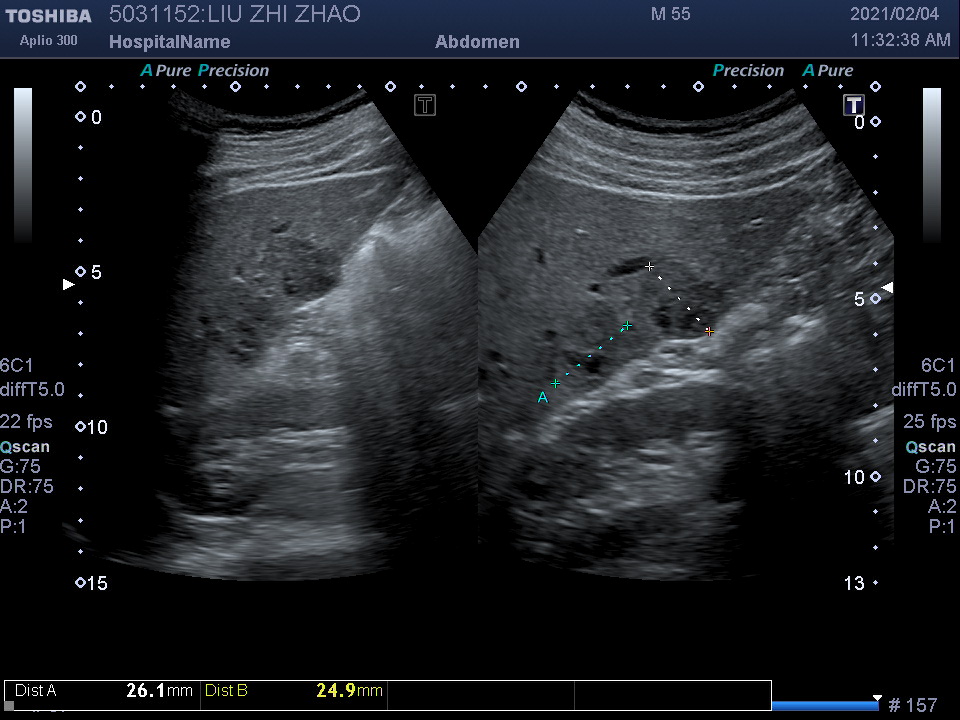Screen dimensions: 960x720
Task: Click the Pure Precision label on left image
Action: tap(204, 71)
